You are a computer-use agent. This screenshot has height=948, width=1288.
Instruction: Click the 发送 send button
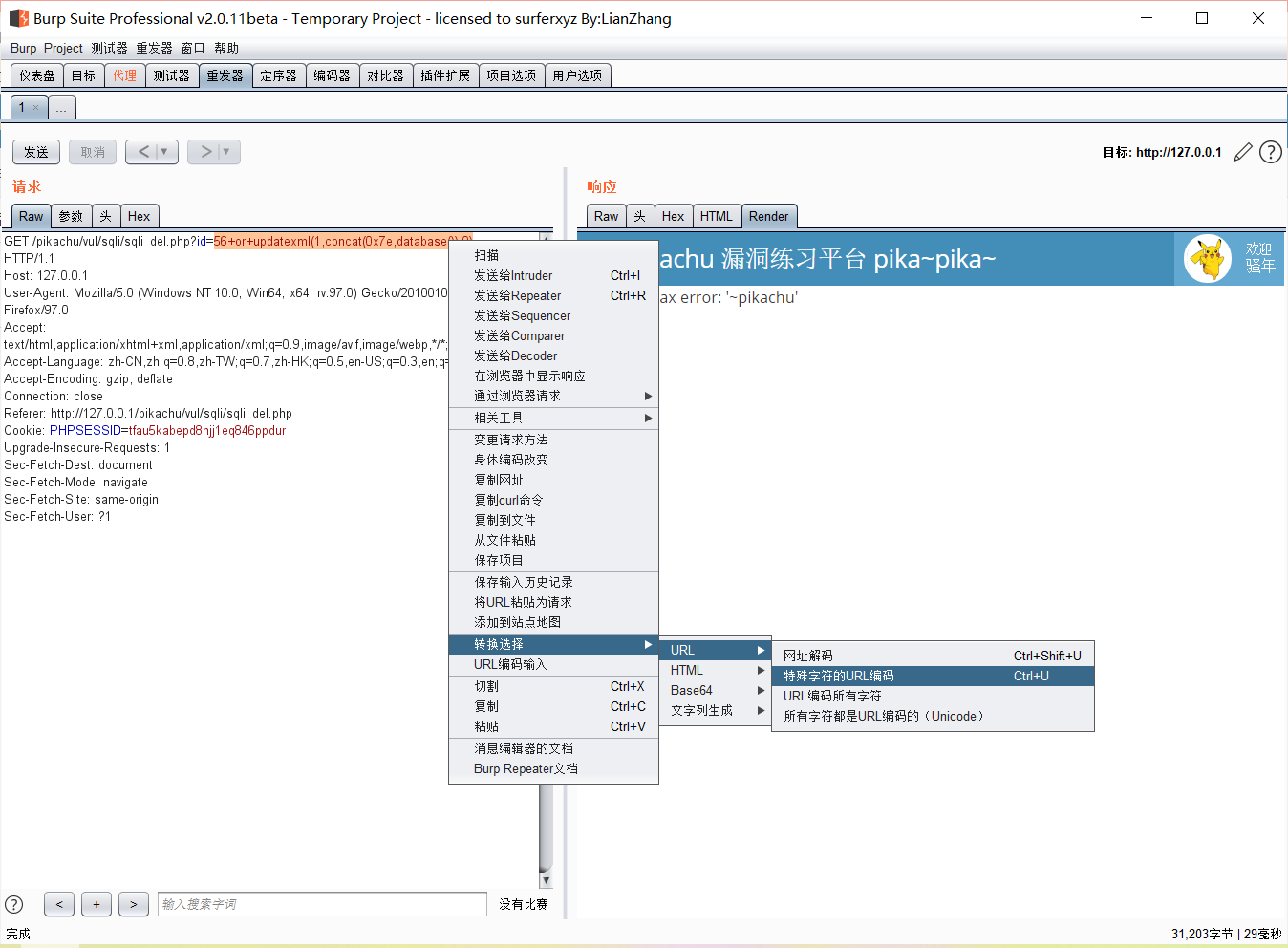point(36,152)
